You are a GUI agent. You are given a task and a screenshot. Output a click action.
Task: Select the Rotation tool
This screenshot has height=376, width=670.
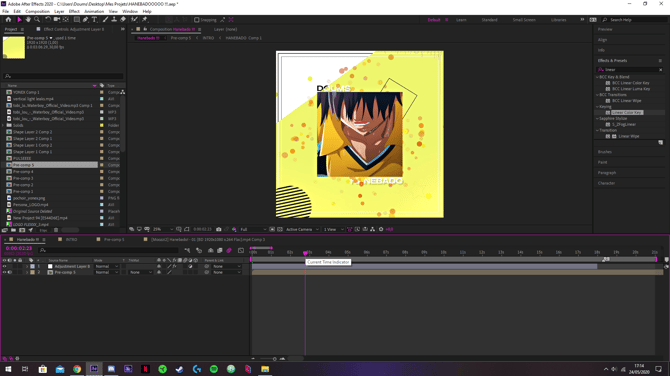click(48, 20)
